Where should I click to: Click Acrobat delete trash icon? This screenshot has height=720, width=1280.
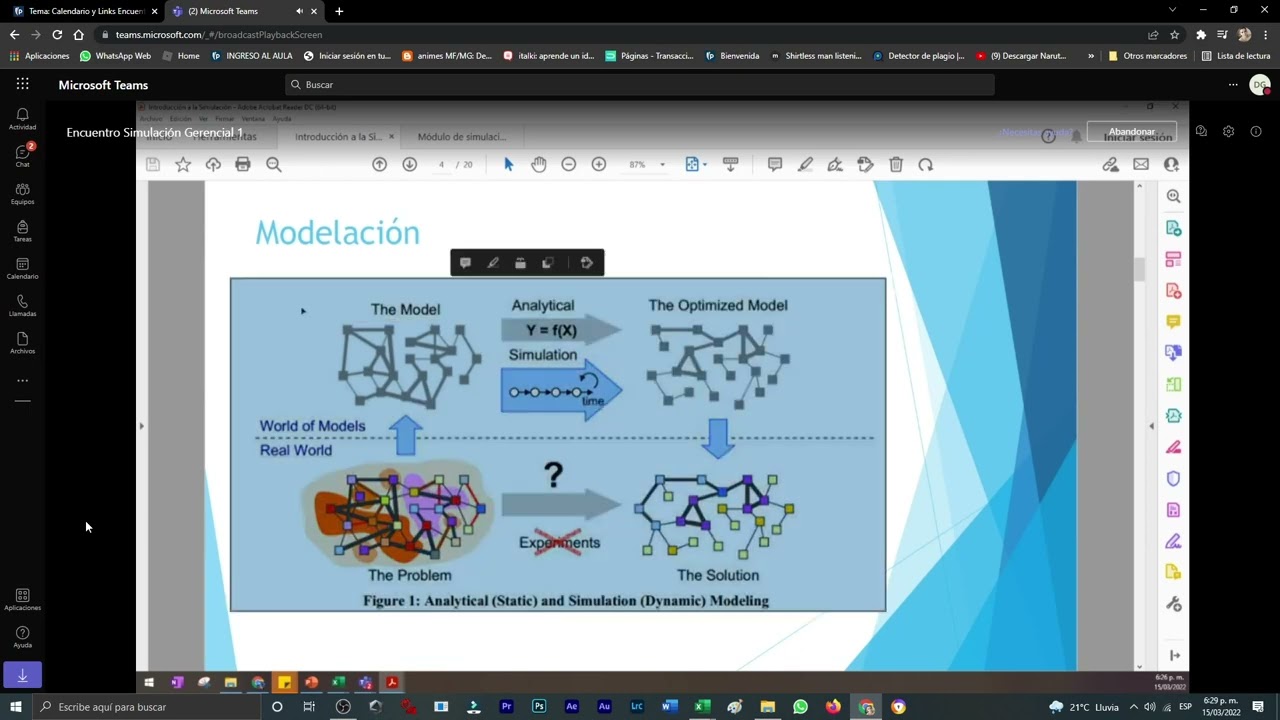point(896,164)
